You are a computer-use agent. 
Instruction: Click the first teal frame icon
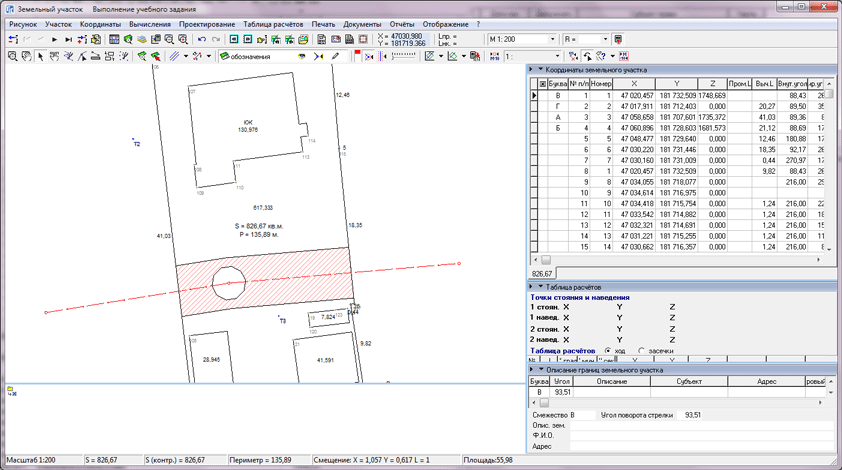(234, 39)
